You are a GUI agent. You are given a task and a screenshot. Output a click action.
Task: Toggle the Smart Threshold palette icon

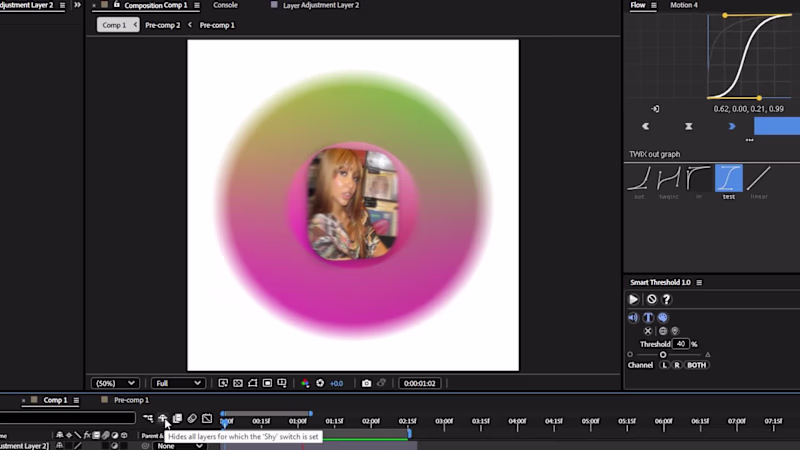(663, 317)
